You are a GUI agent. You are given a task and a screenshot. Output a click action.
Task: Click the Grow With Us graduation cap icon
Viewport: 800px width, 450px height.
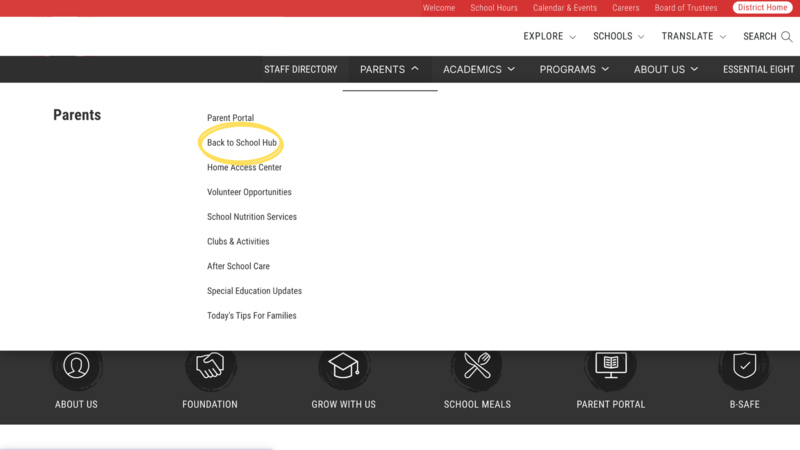[x=344, y=366]
